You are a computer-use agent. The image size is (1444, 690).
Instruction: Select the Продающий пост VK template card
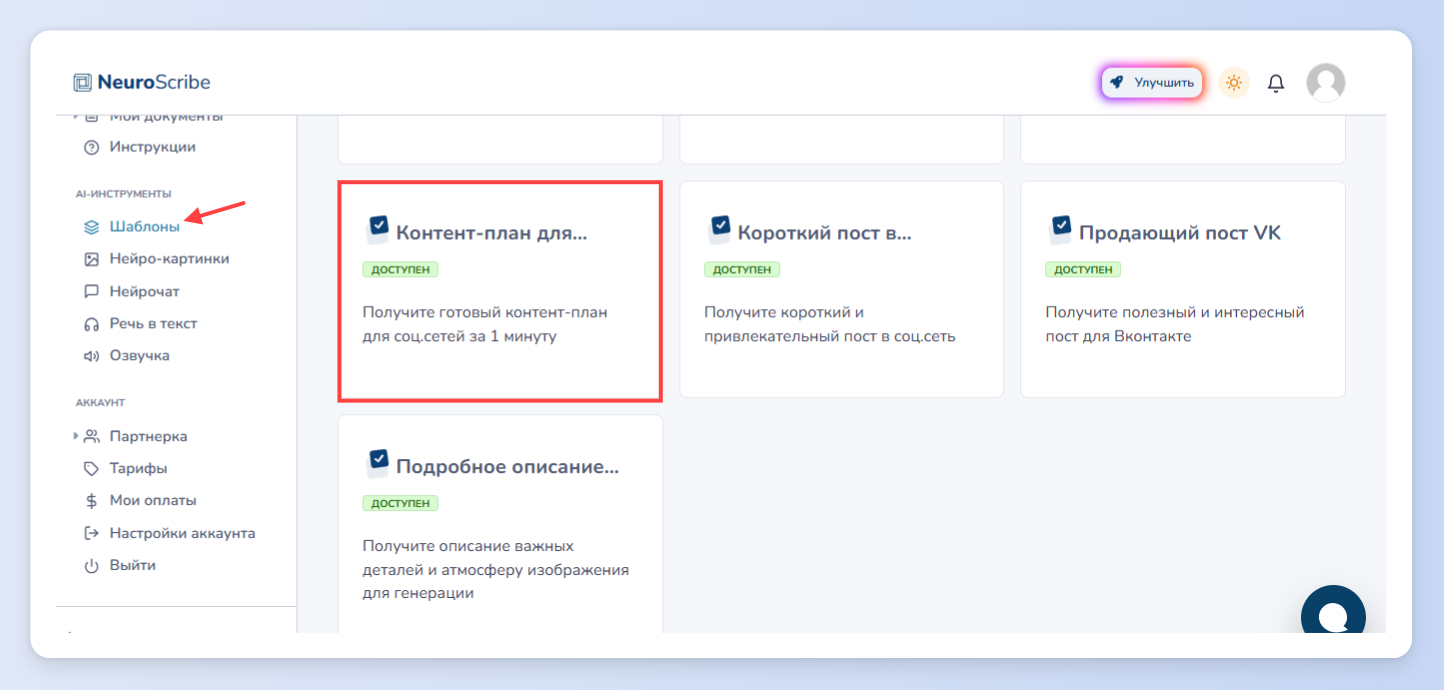1183,290
